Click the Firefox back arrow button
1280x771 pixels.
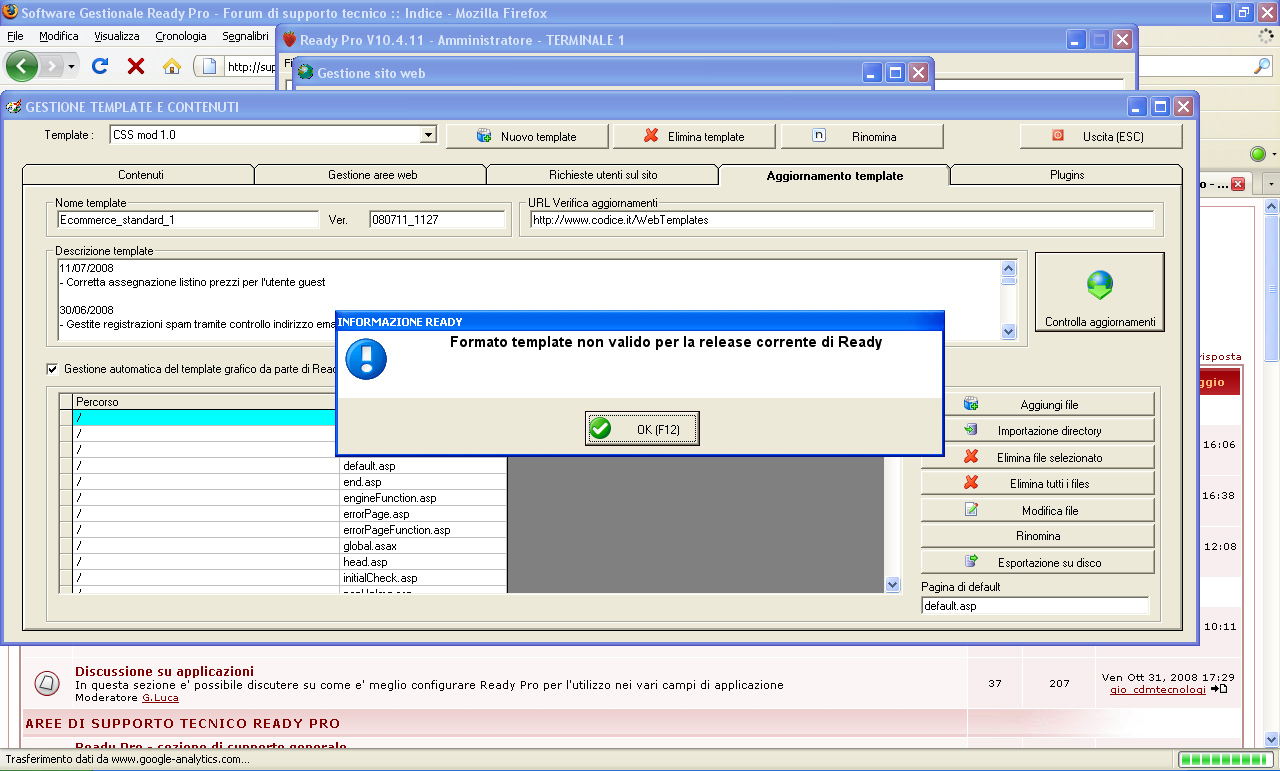point(22,66)
